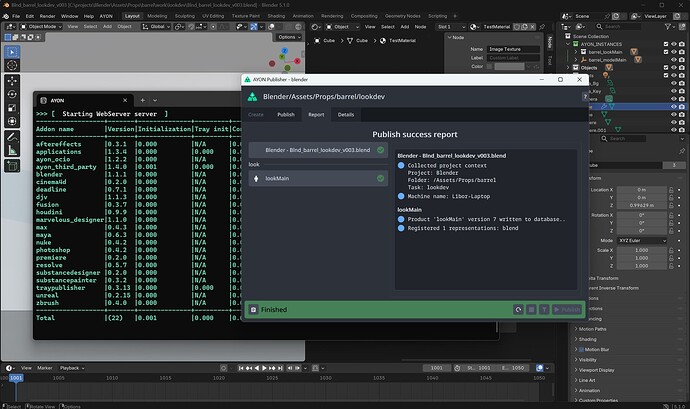Select the Select Box tool in Blender toolbar

point(12,52)
